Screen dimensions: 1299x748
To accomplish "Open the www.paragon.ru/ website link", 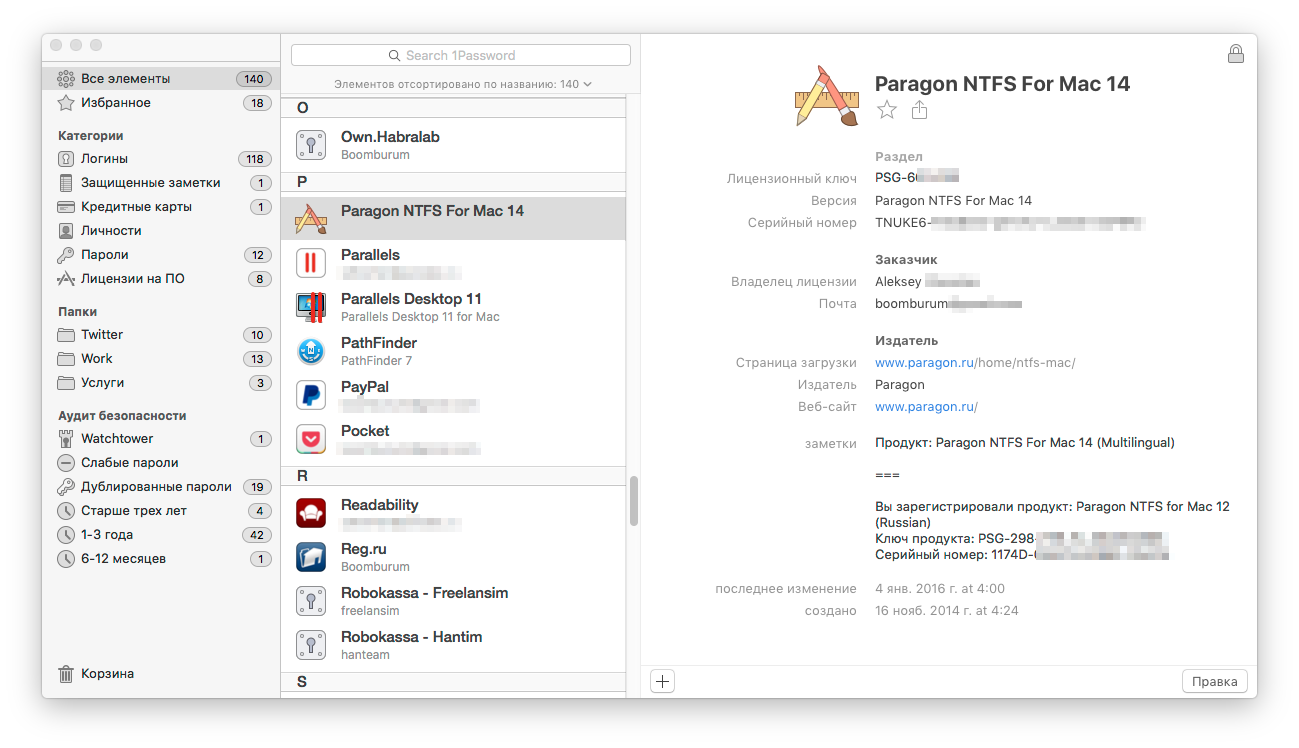I will click(x=926, y=407).
